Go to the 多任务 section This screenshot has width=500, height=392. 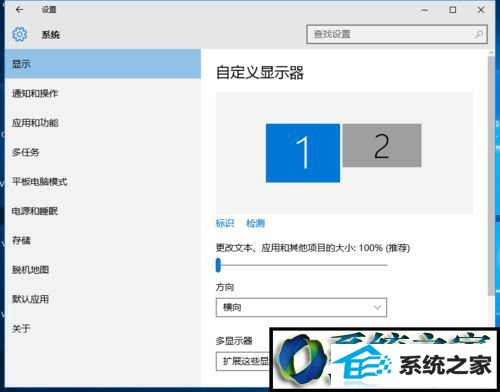[x=103, y=152]
